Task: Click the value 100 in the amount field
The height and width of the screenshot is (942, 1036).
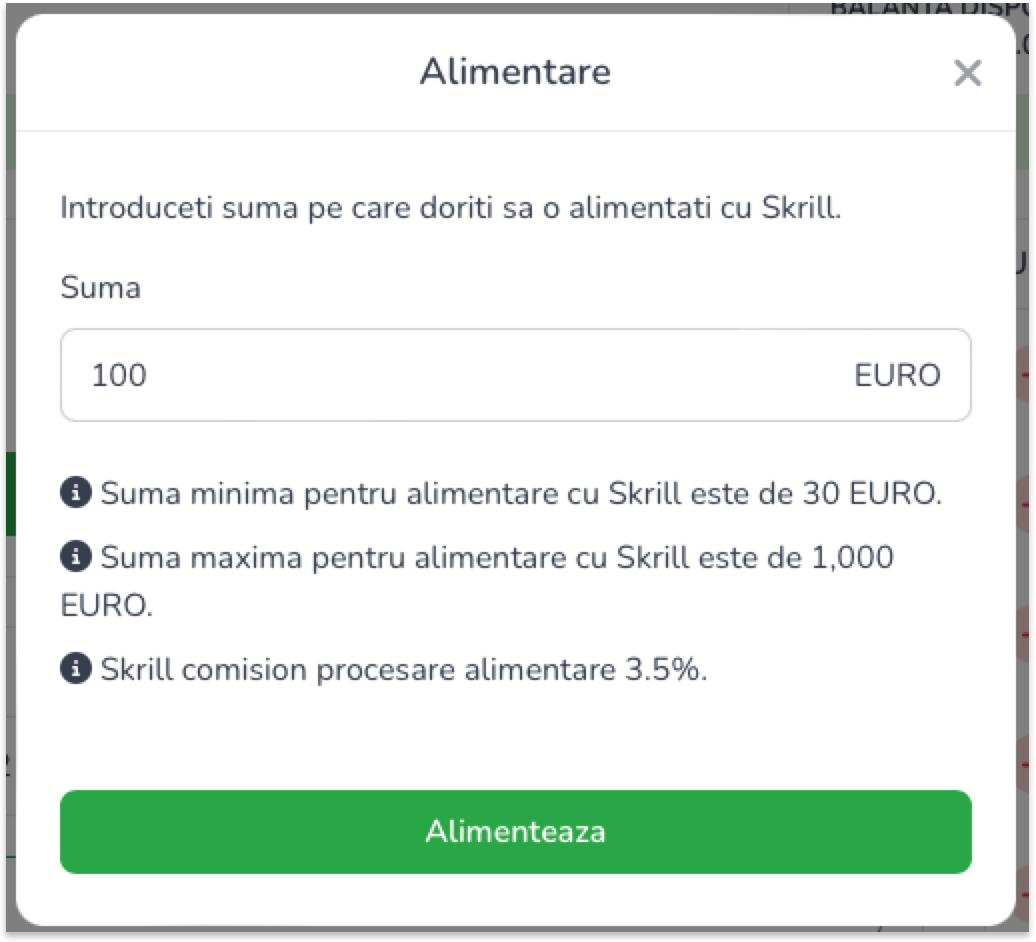Action: tap(119, 376)
